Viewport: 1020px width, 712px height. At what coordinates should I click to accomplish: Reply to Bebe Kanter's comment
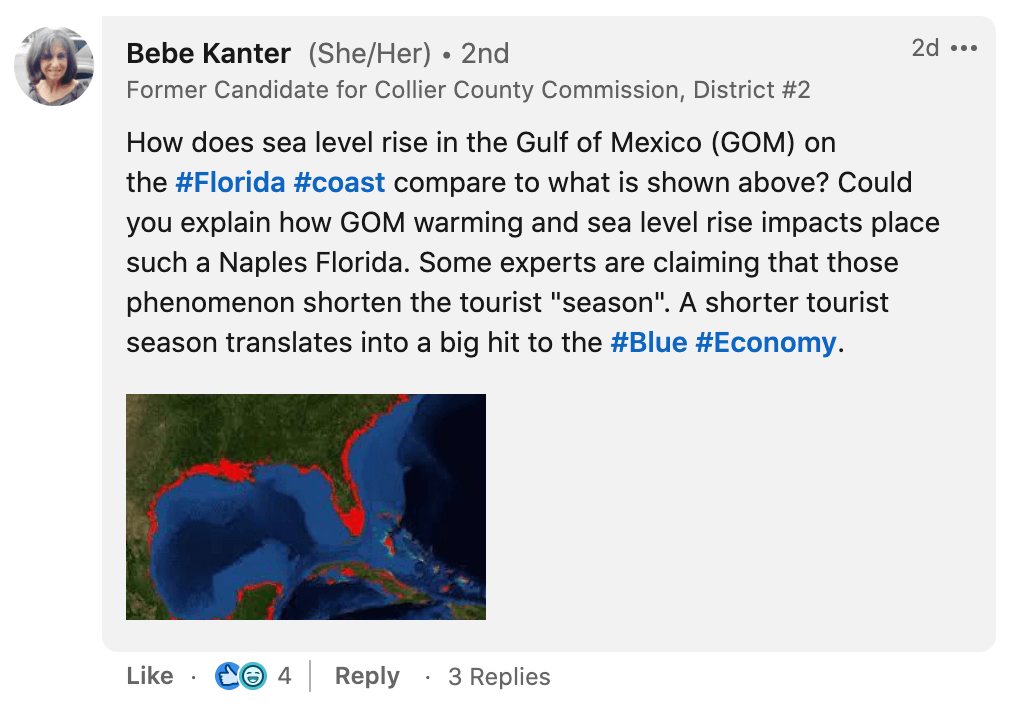367,676
